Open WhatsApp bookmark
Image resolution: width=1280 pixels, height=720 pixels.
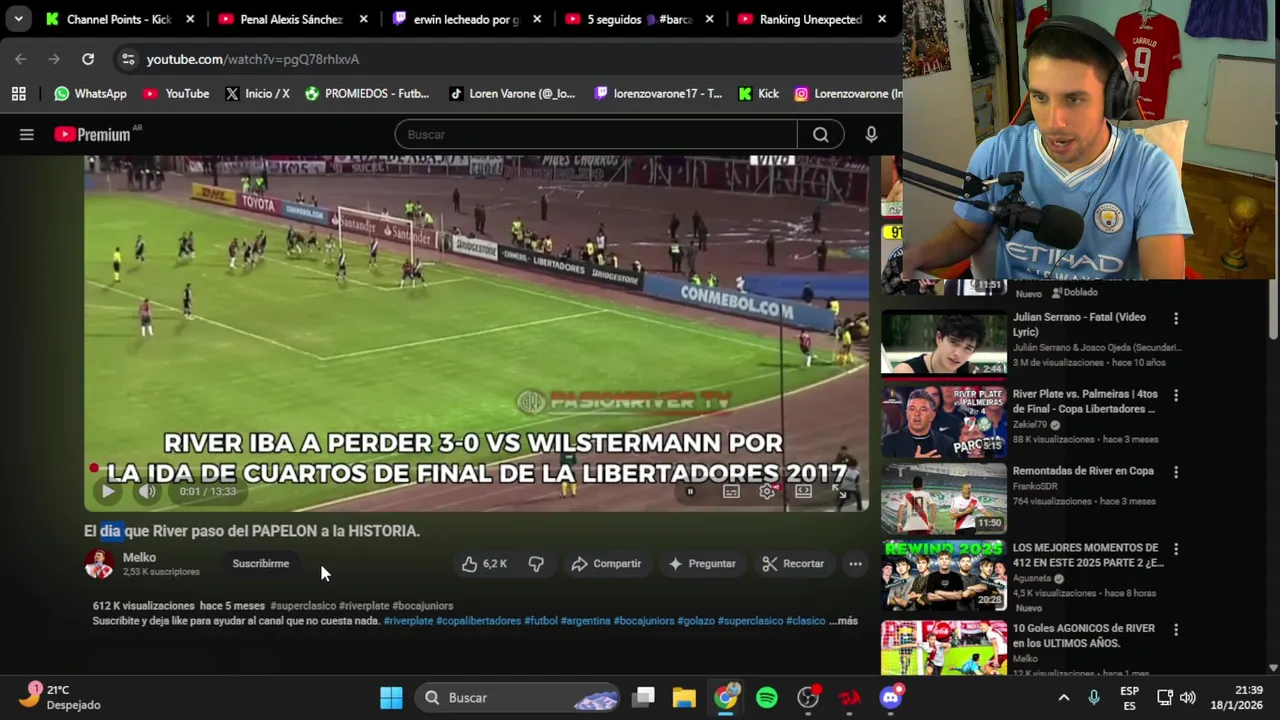[90, 93]
